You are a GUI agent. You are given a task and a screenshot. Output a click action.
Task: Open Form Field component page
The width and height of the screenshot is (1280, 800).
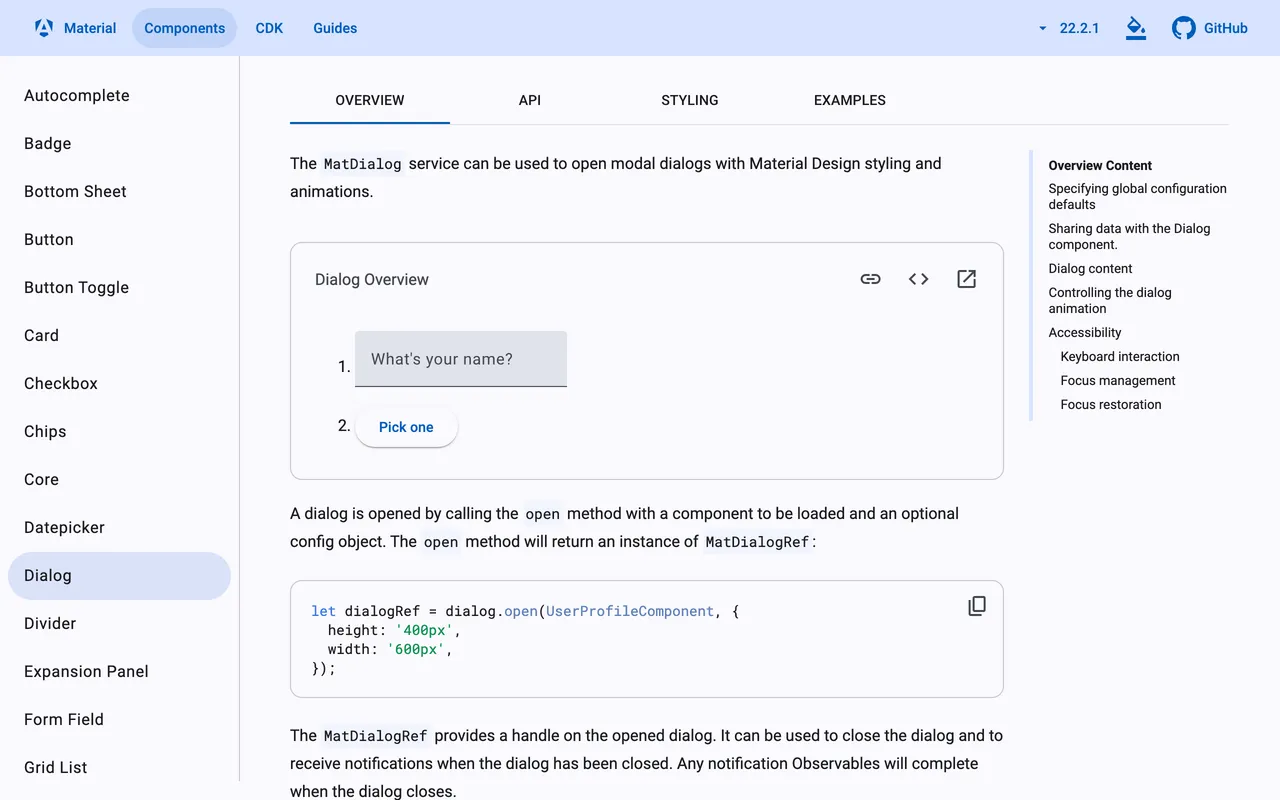(119, 720)
